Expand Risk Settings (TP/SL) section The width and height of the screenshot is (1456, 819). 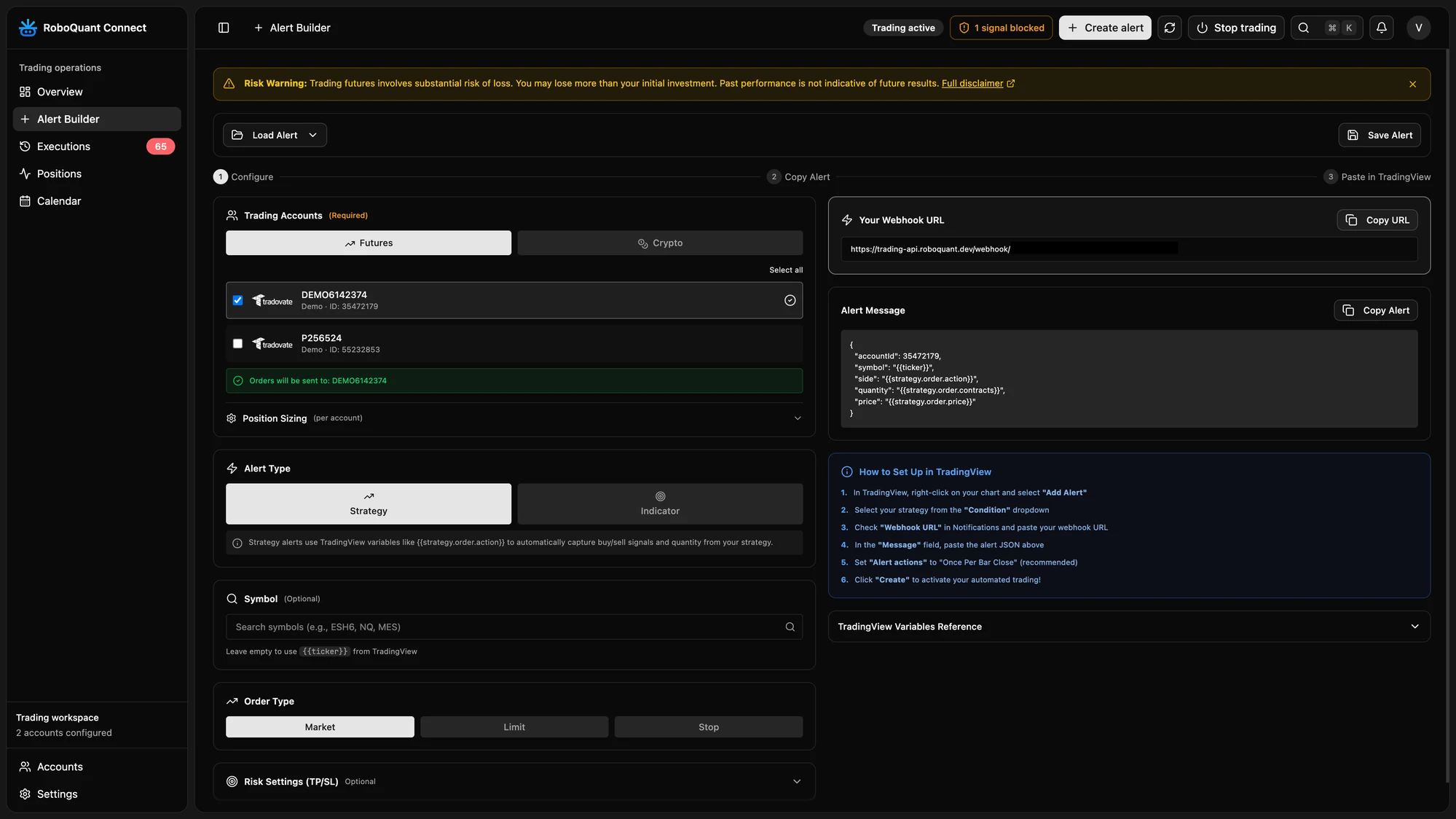[514, 781]
